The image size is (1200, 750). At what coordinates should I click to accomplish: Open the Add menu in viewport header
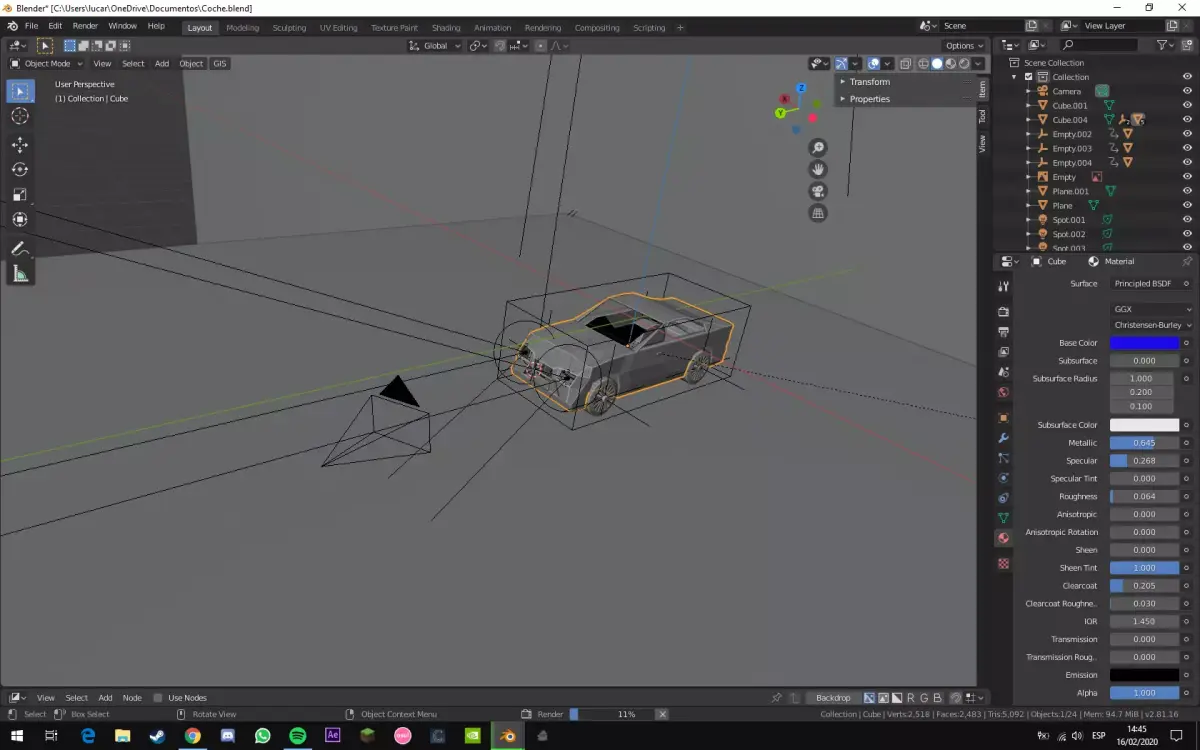pyautogui.click(x=162, y=63)
